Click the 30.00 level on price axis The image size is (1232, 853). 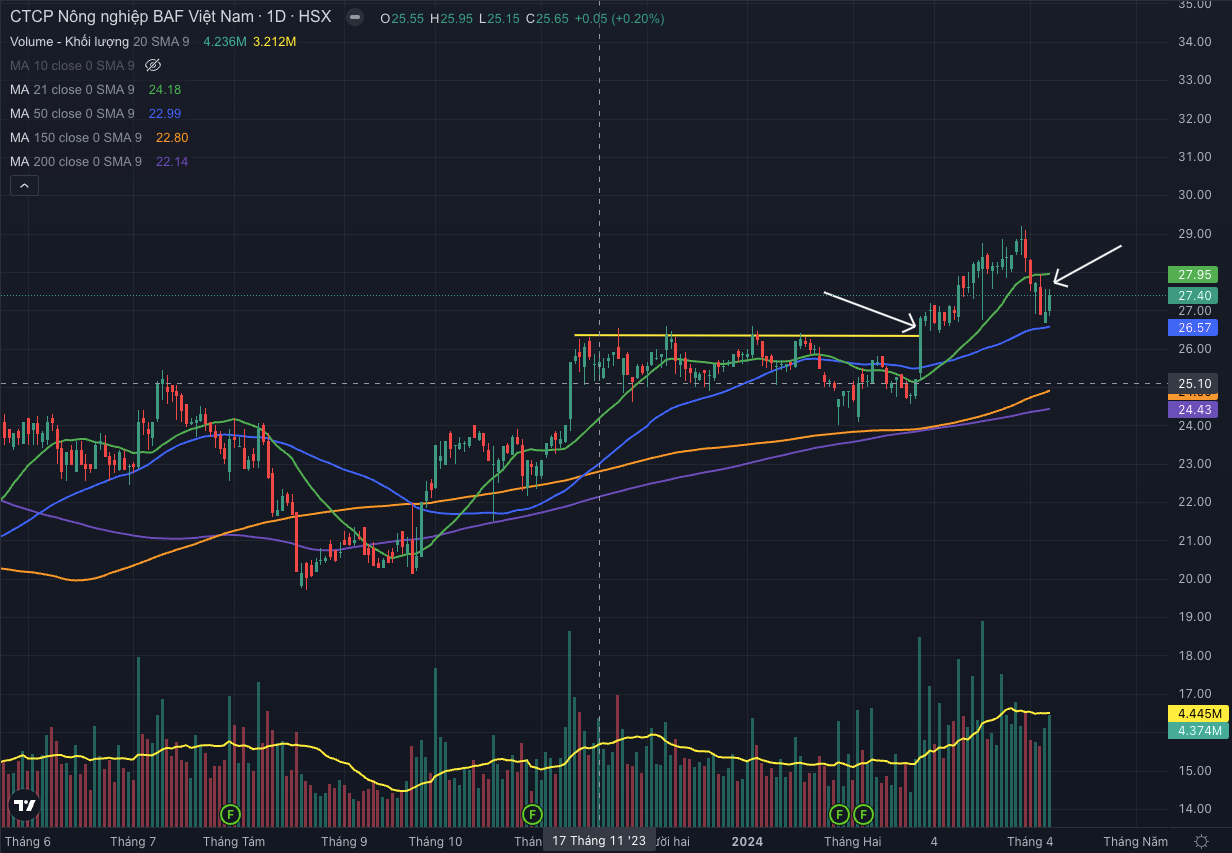(1195, 195)
